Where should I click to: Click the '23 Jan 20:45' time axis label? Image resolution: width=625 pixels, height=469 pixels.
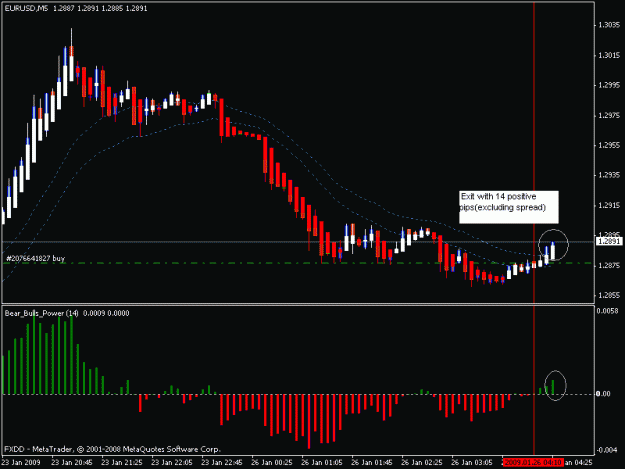pos(72,463)
